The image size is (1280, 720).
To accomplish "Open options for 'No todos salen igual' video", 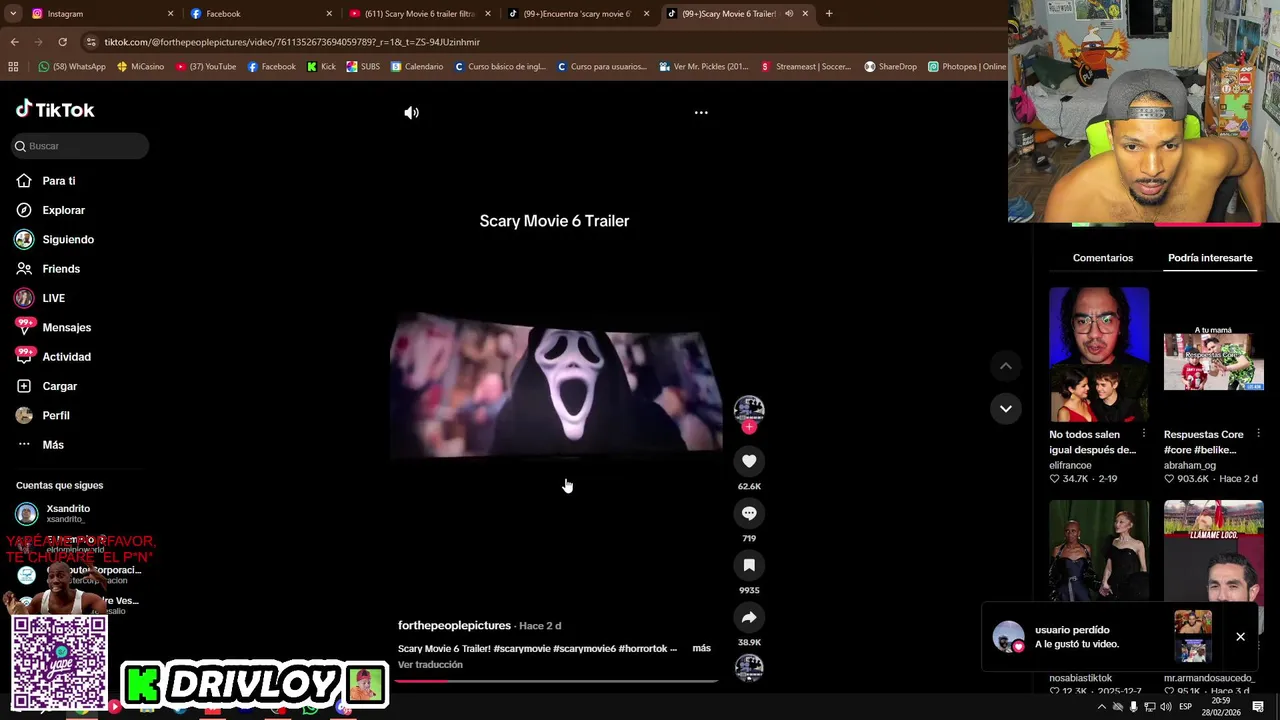I will click(1143, 434).
